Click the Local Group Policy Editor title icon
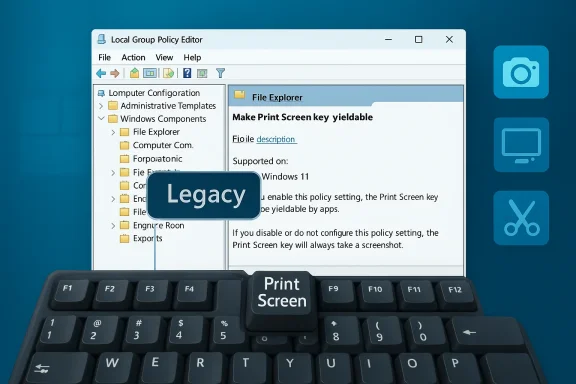The height and width of the screenshot is (384, 576). 102,39
